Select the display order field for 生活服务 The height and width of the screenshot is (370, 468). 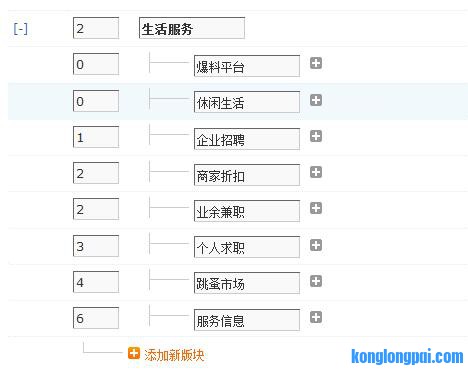(x=96, y=28)
